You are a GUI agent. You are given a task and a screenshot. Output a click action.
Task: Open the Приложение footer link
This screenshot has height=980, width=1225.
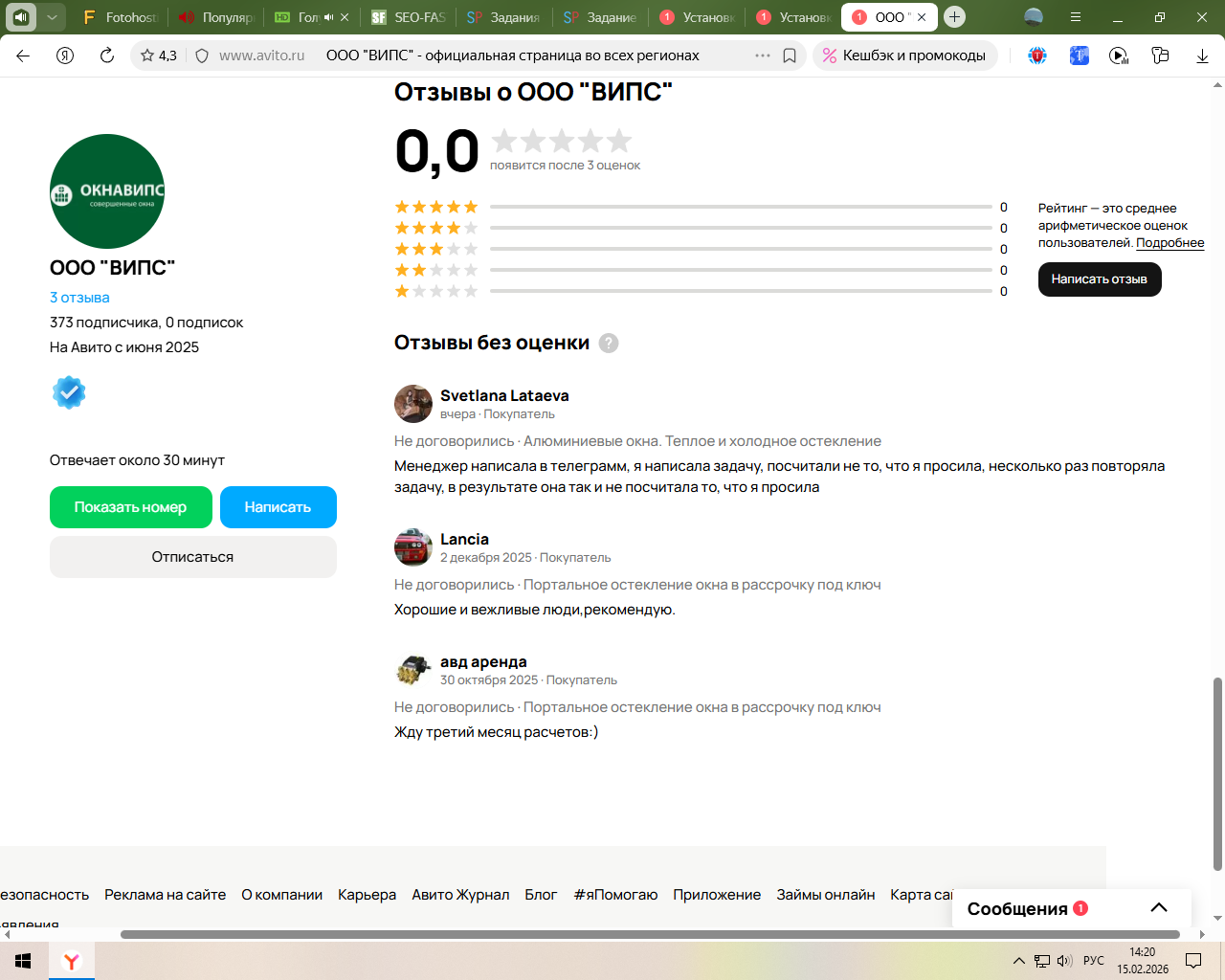(717, 895)
